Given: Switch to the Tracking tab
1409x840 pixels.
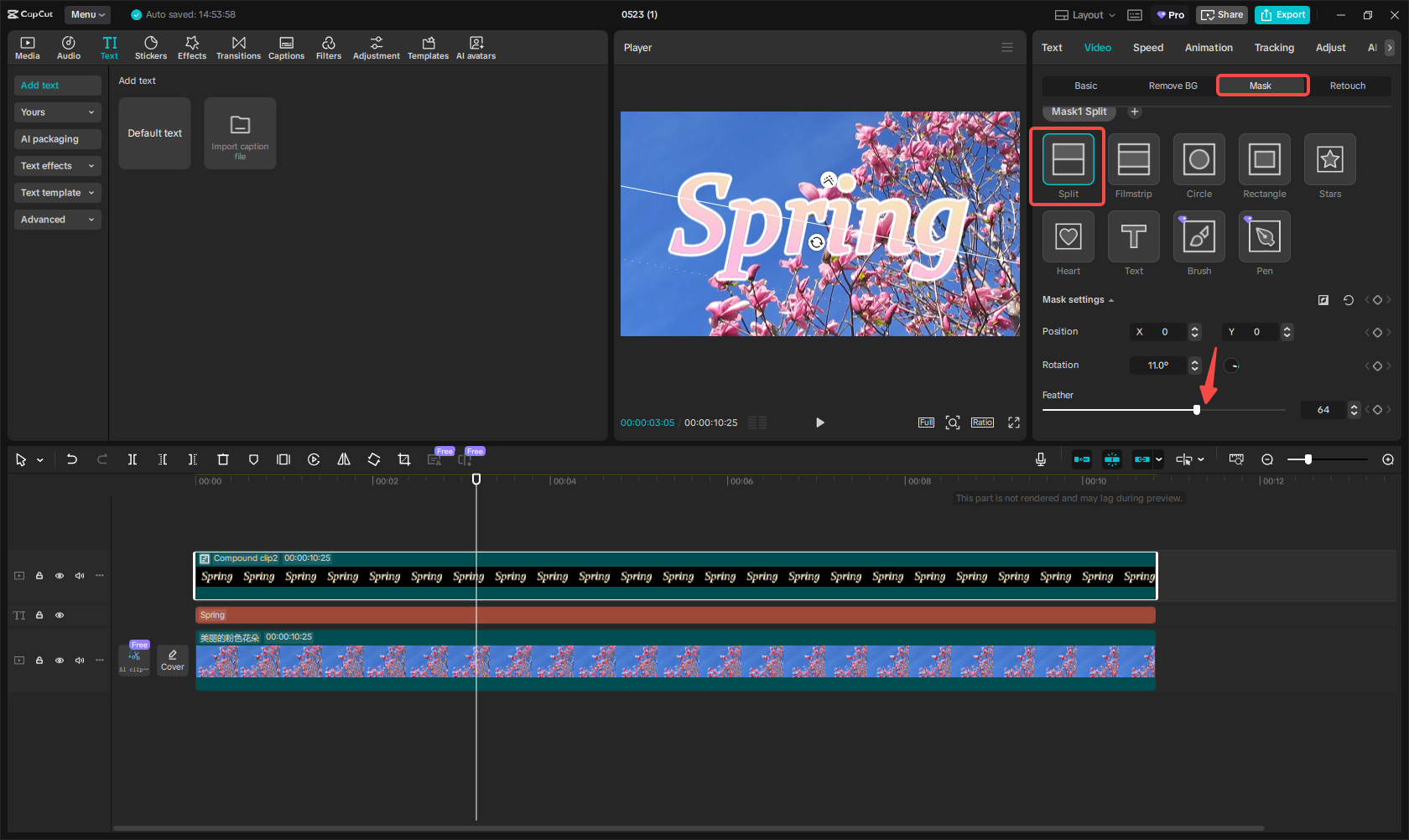Looking at the screenshot, I should [x=1274, y=48].
